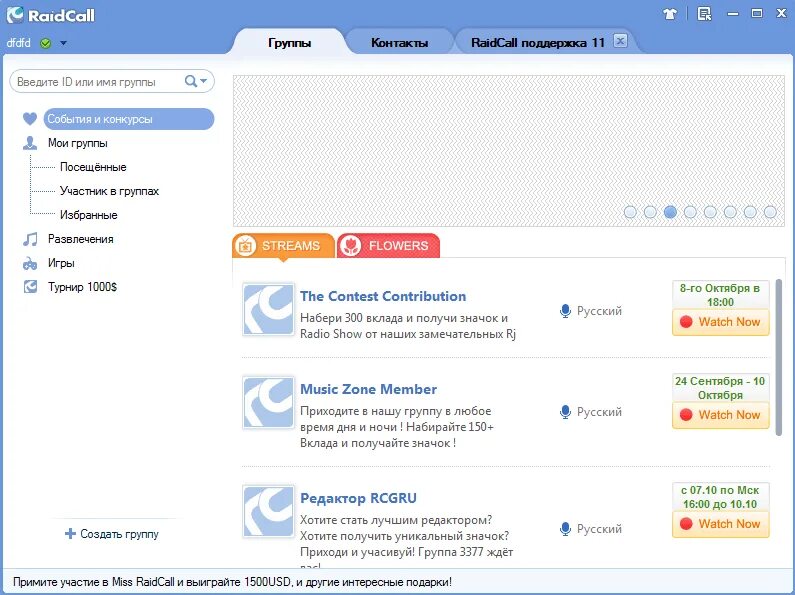This screenshot has height=595, width=795.
Task: Switch to RaidCall поддержка 11 tab
Action: [x=537, y=43]
